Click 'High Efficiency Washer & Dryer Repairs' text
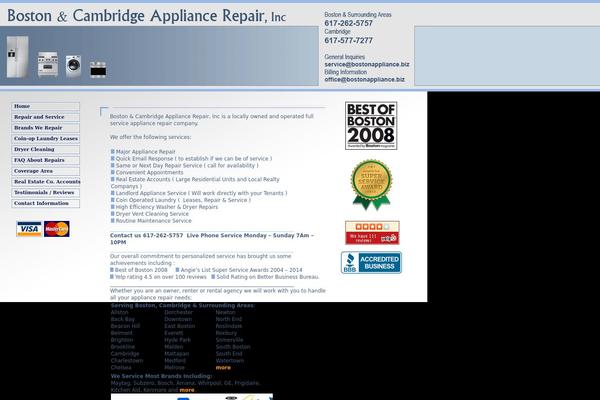The image size is (600, 400). pyautogui.click(x=166, y=207)
